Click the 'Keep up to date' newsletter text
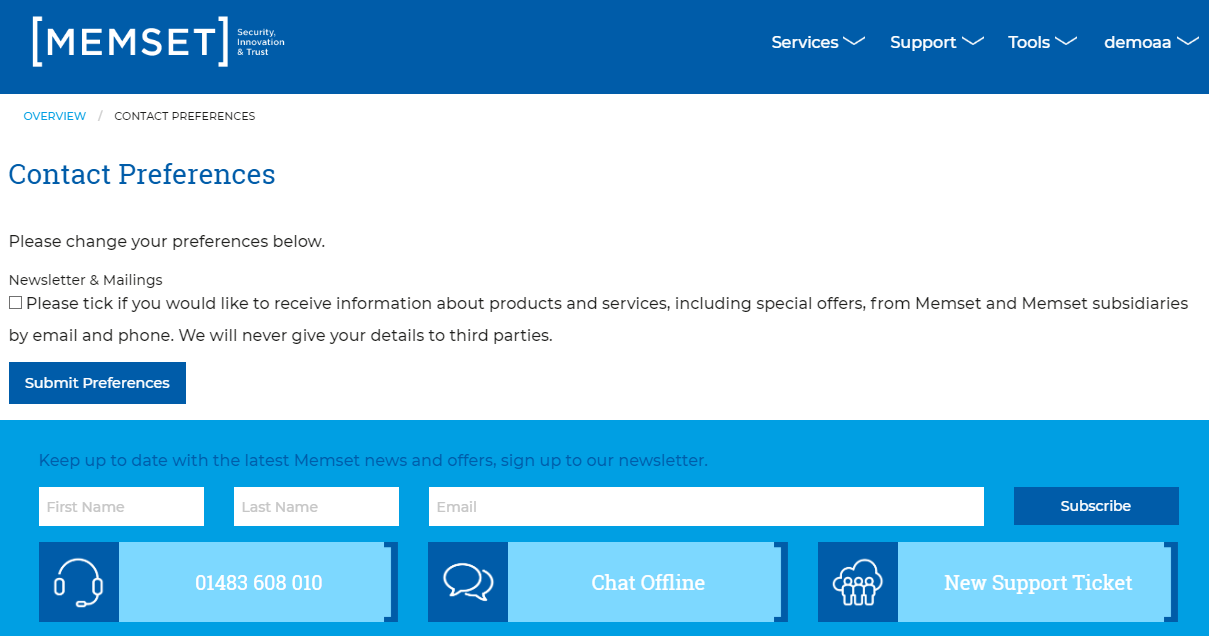 click(x=373, y=460)
